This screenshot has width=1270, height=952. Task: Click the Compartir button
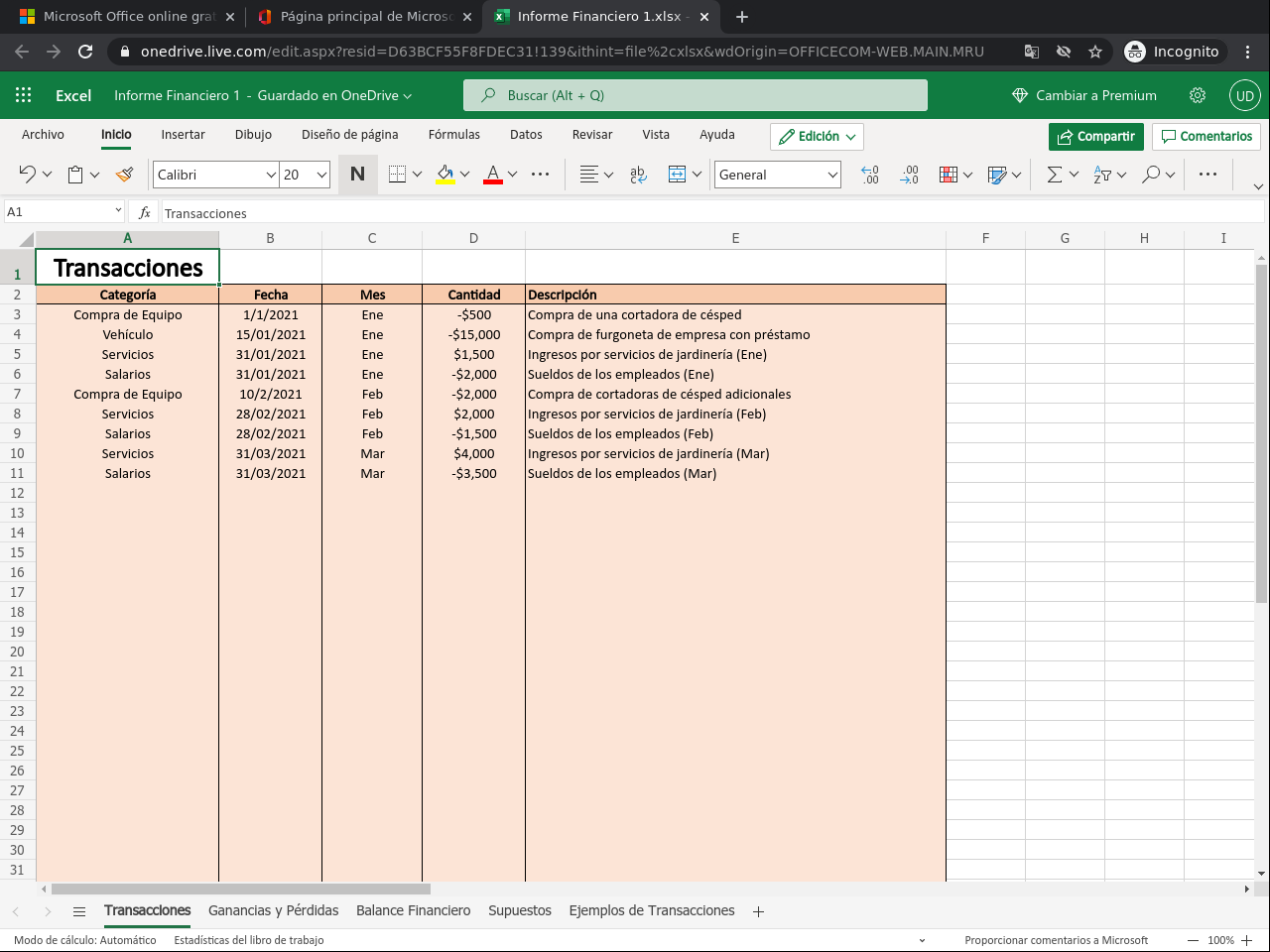1095,136
